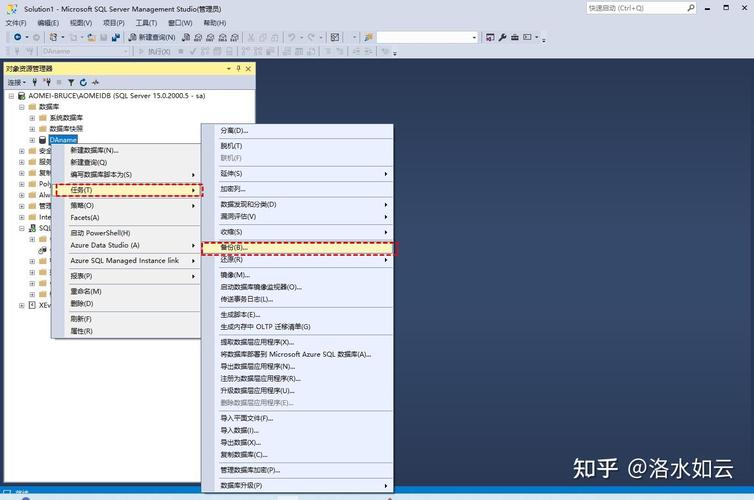The image size is (754, 500).
Task: Collapse the 数据库 tree node
Action: click(21, 106)
